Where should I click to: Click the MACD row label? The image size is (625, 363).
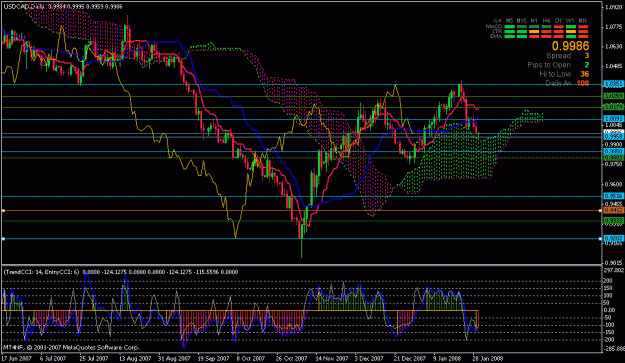click(x=494, y=27)
